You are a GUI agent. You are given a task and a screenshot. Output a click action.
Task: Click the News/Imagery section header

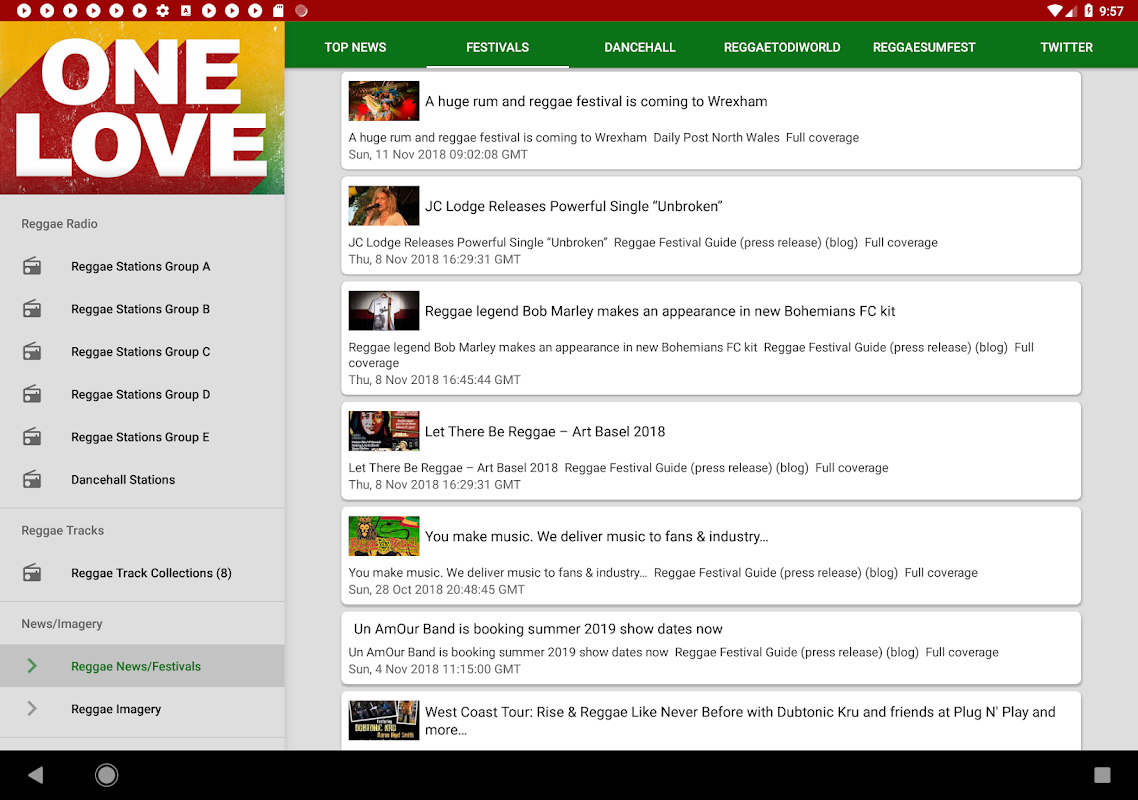(62, 624)
